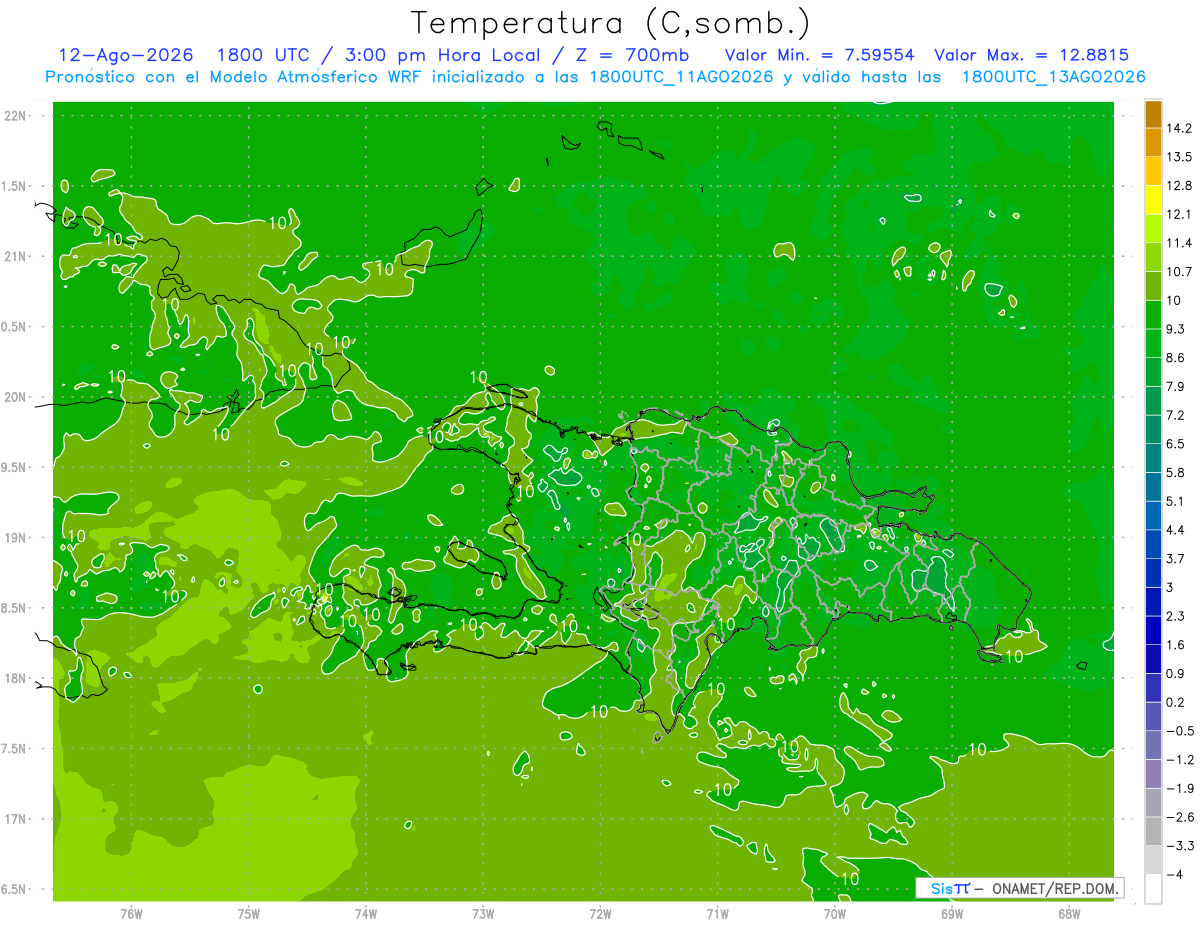Click the '18N' latitude axis label
This screenshot has height=927, width=1200.
(x=17, y=679)
